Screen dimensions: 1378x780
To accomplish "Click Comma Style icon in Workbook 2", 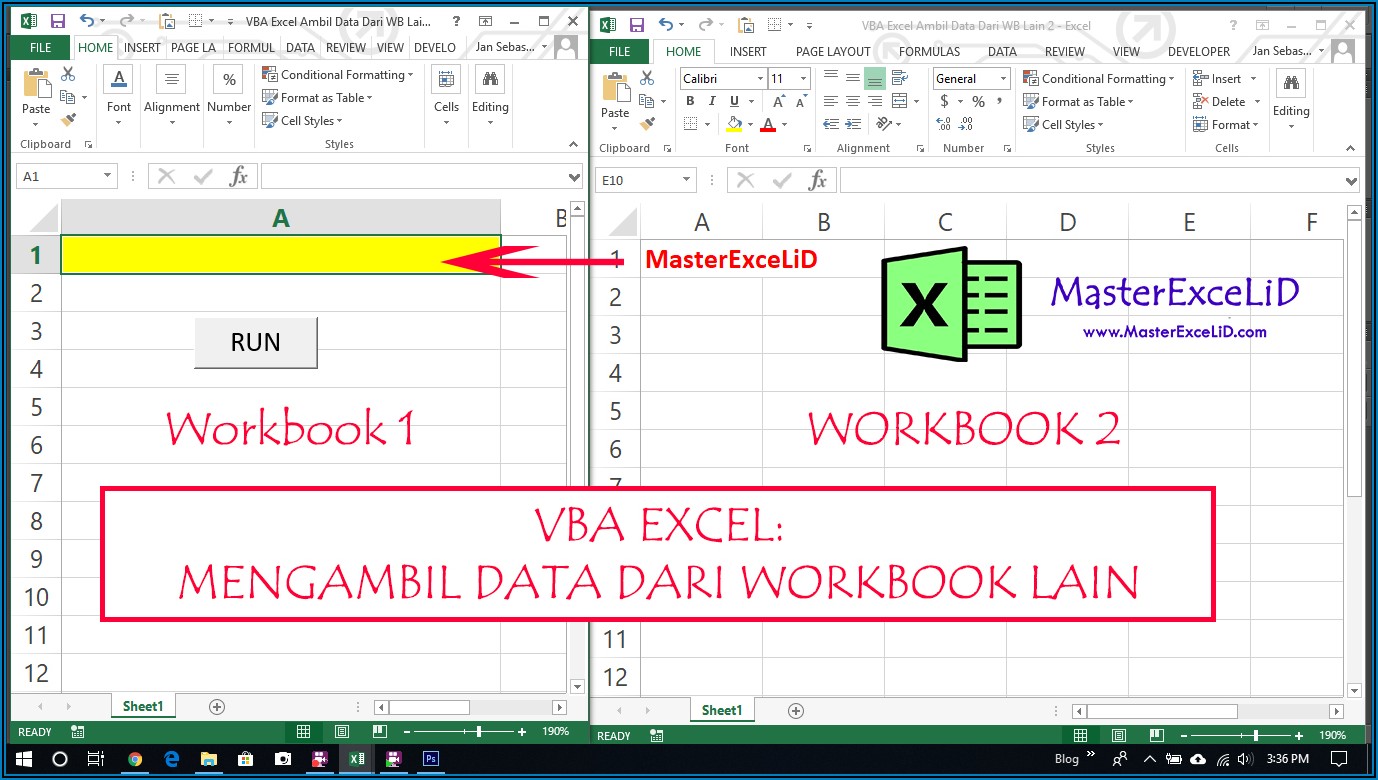I will [x=1001, y=101].
